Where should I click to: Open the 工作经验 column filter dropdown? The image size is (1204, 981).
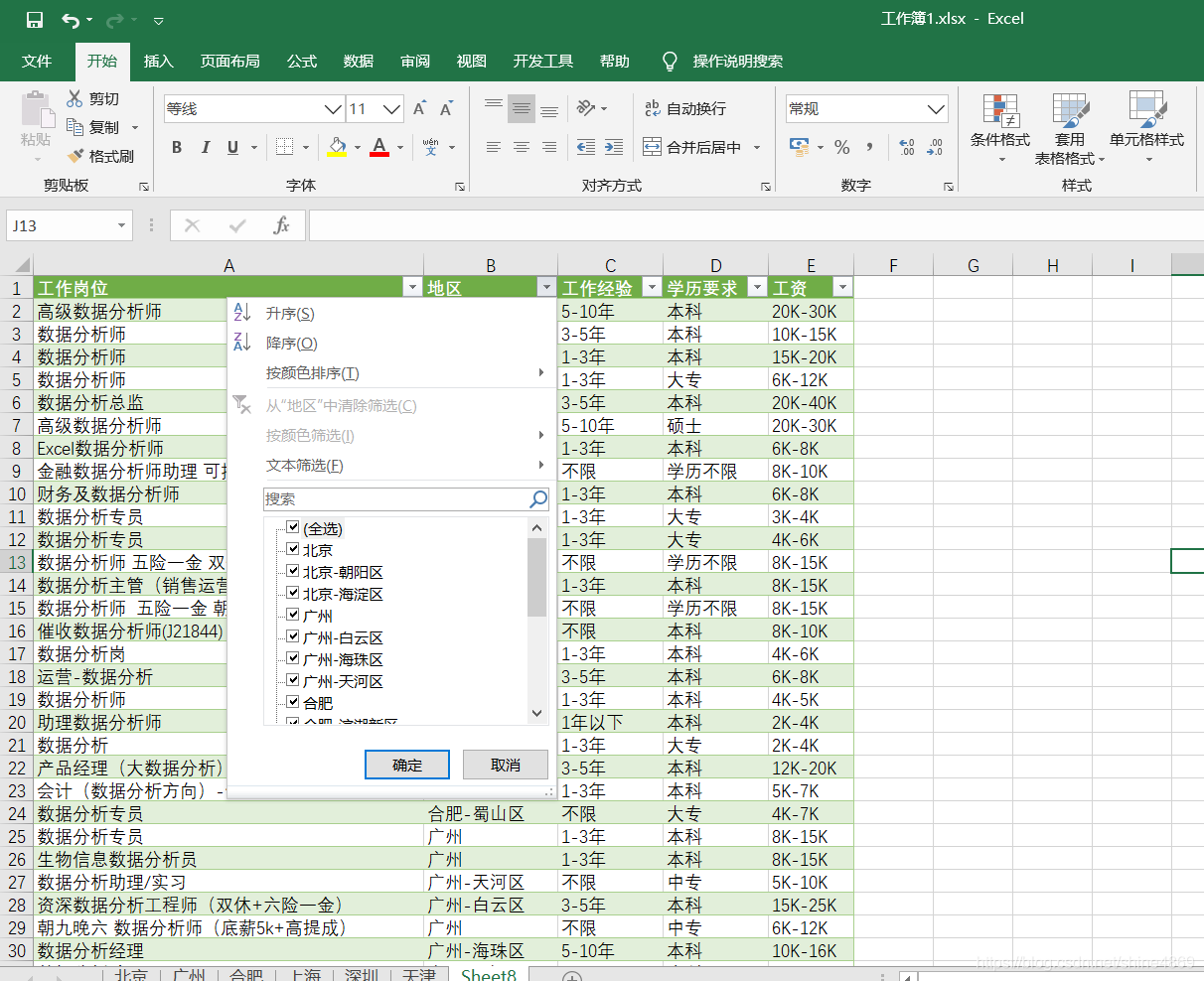652,288
